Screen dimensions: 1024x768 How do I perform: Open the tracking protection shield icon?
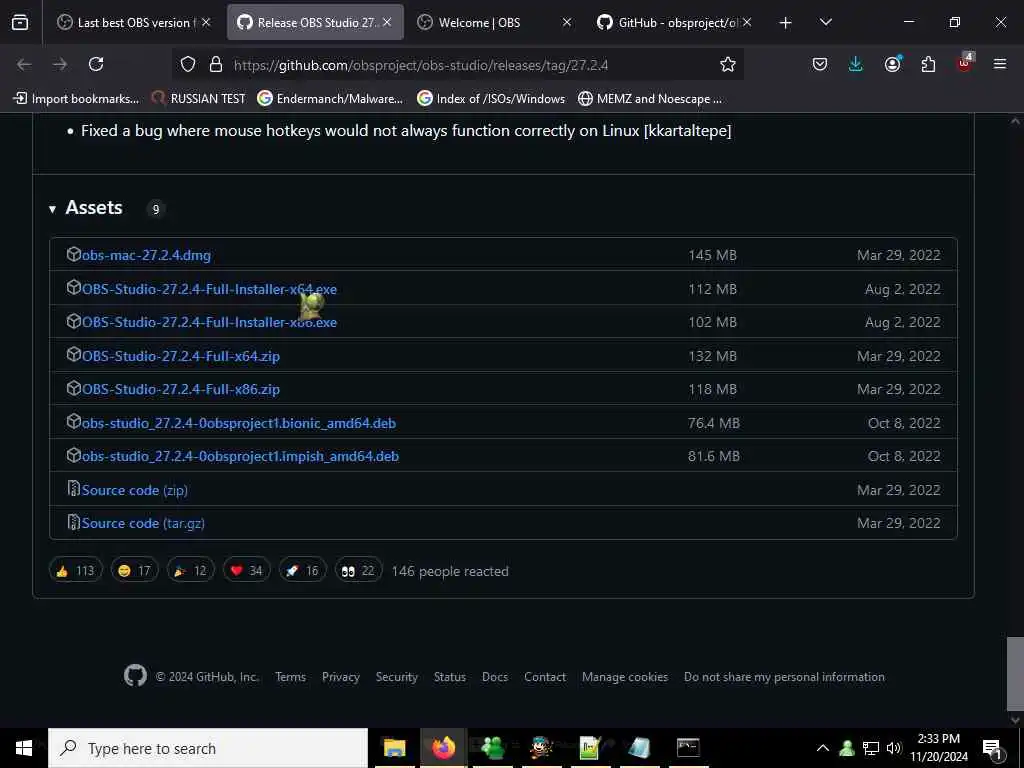188,64
